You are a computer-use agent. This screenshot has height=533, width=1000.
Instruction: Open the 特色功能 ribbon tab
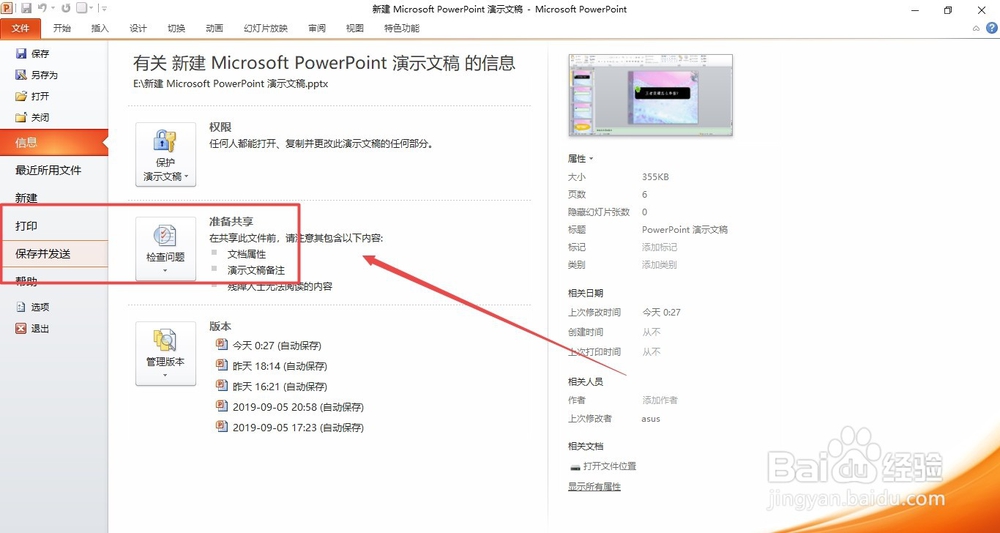pos(402,29)
